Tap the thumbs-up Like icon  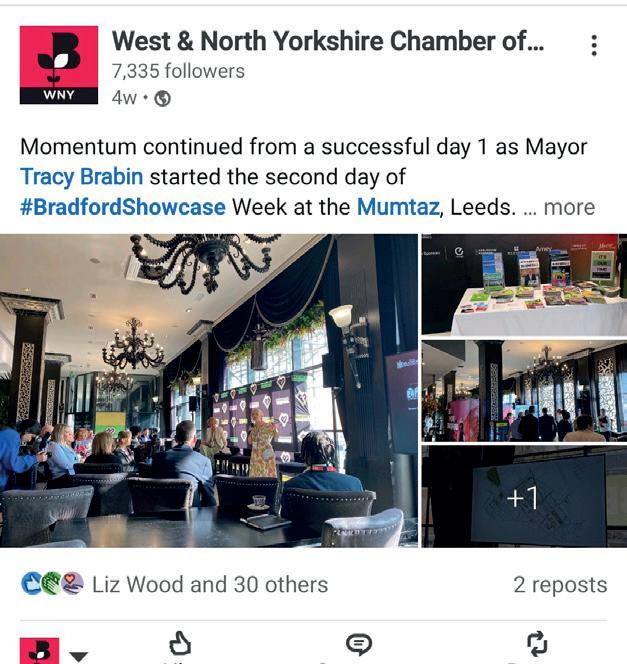[x=180, y=644]
